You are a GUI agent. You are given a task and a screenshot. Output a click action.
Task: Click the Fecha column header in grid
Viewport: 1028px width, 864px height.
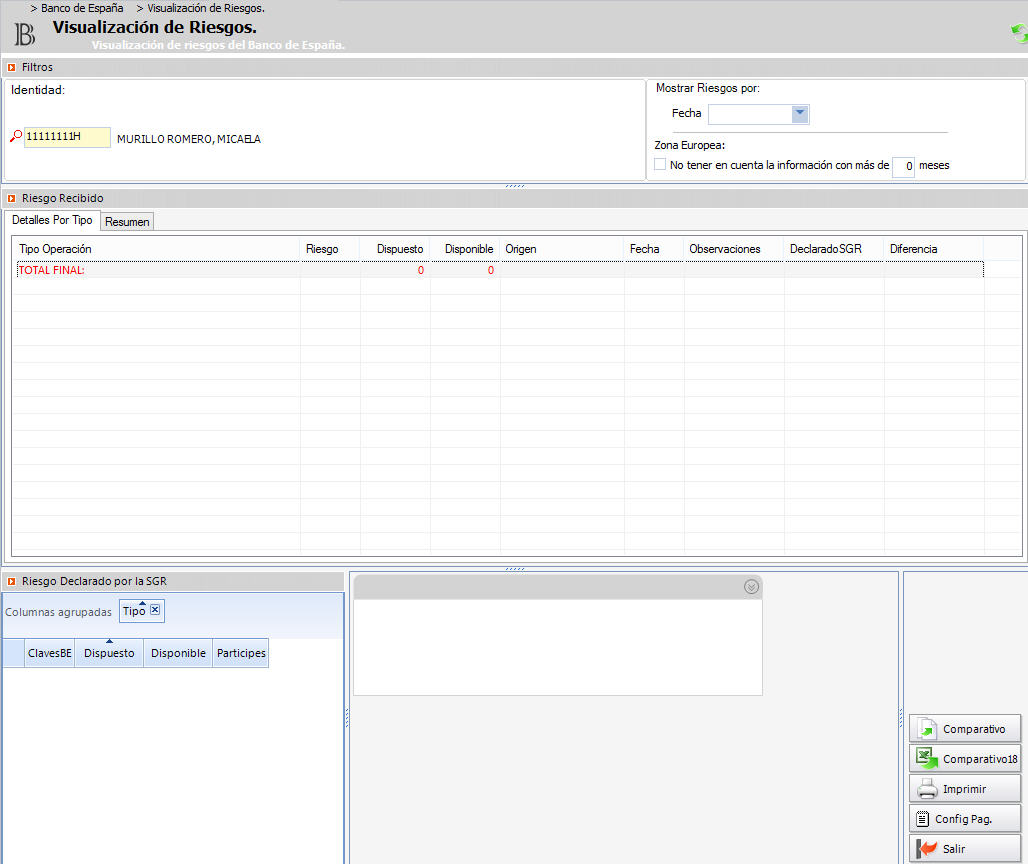coord(654,249)
